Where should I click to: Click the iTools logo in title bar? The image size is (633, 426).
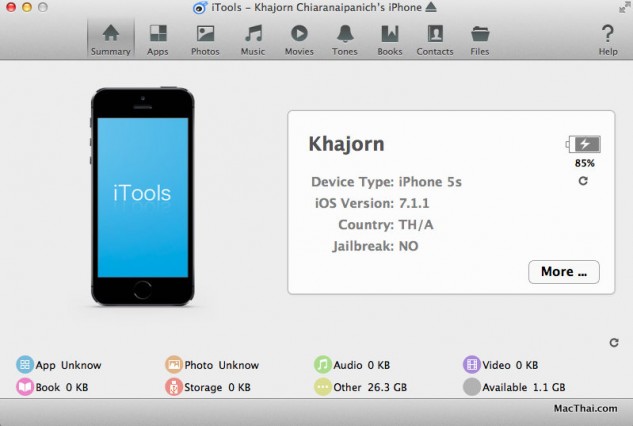[200, 7]
